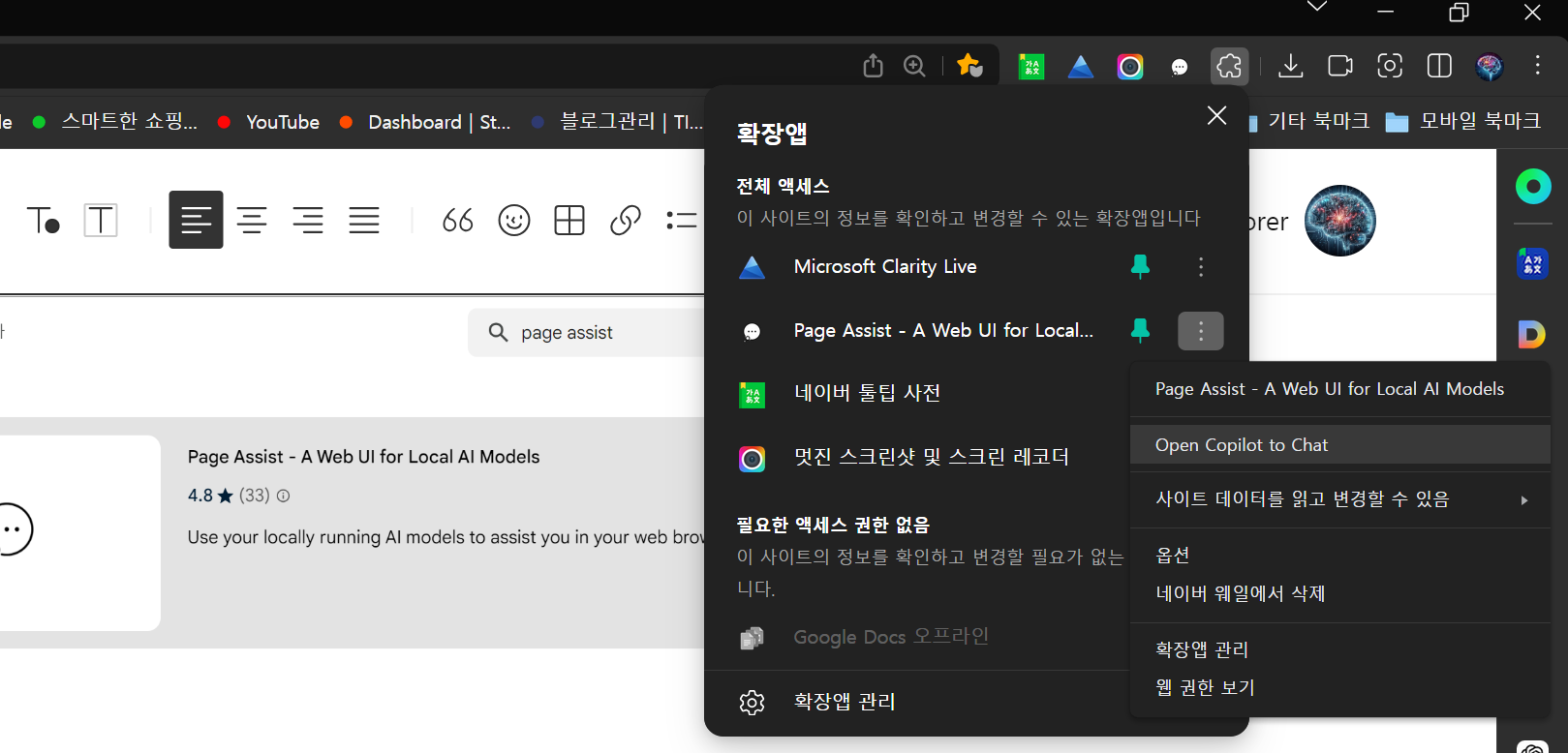Open the browser profile avatar
The width and height of the screenshot is (1568, 753).
click(x=1490, y=66)
